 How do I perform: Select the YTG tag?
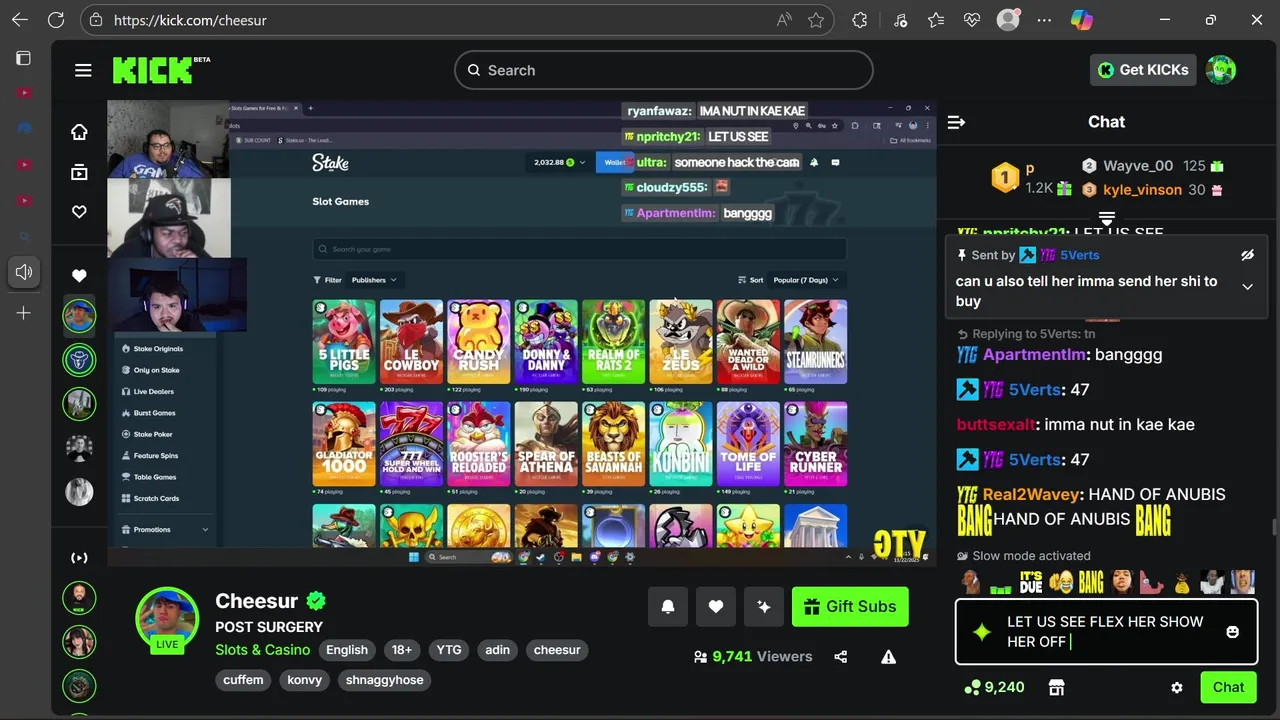tap(449, 650)
